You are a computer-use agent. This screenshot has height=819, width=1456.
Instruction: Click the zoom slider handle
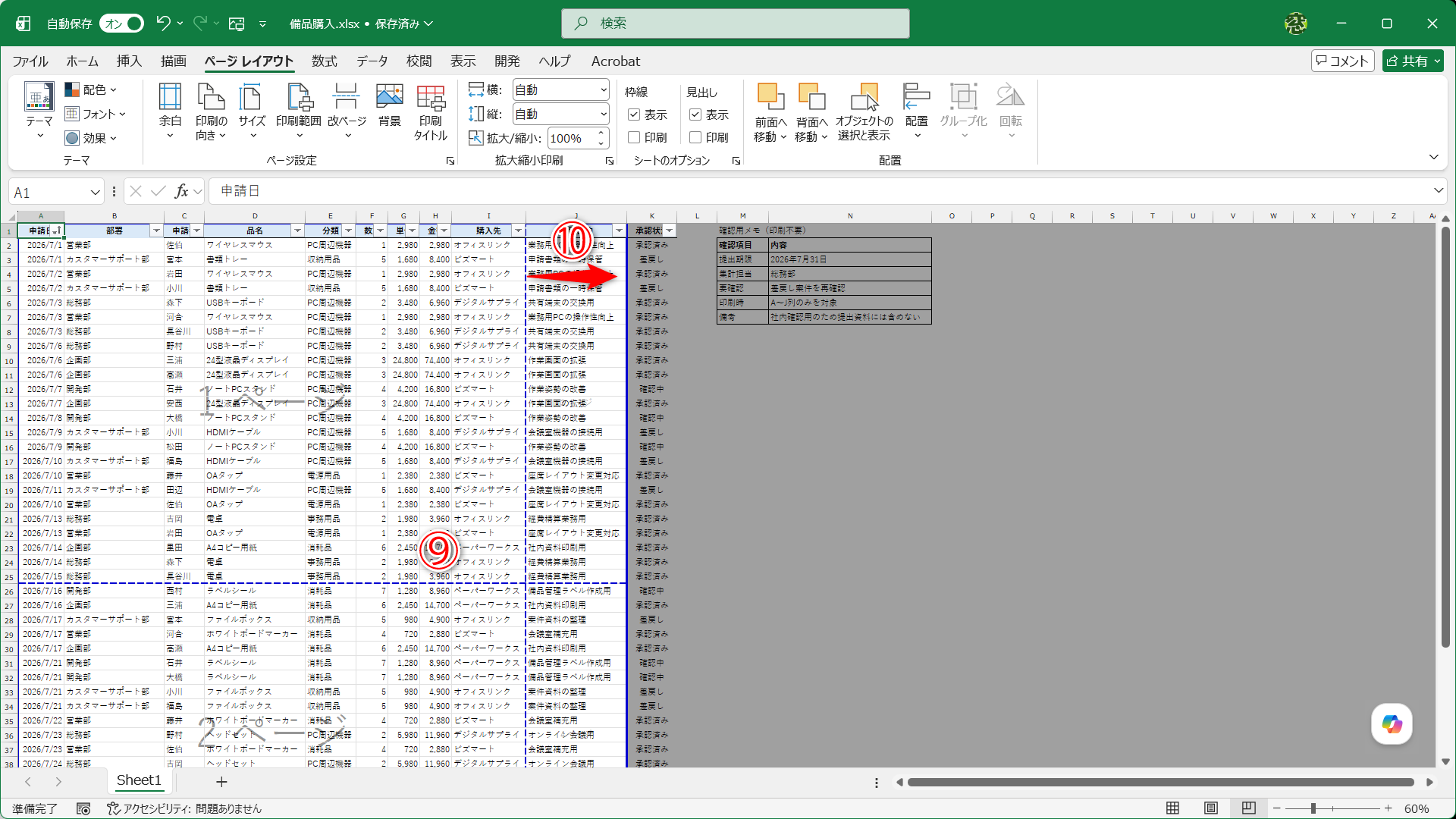coord(1313,808)
